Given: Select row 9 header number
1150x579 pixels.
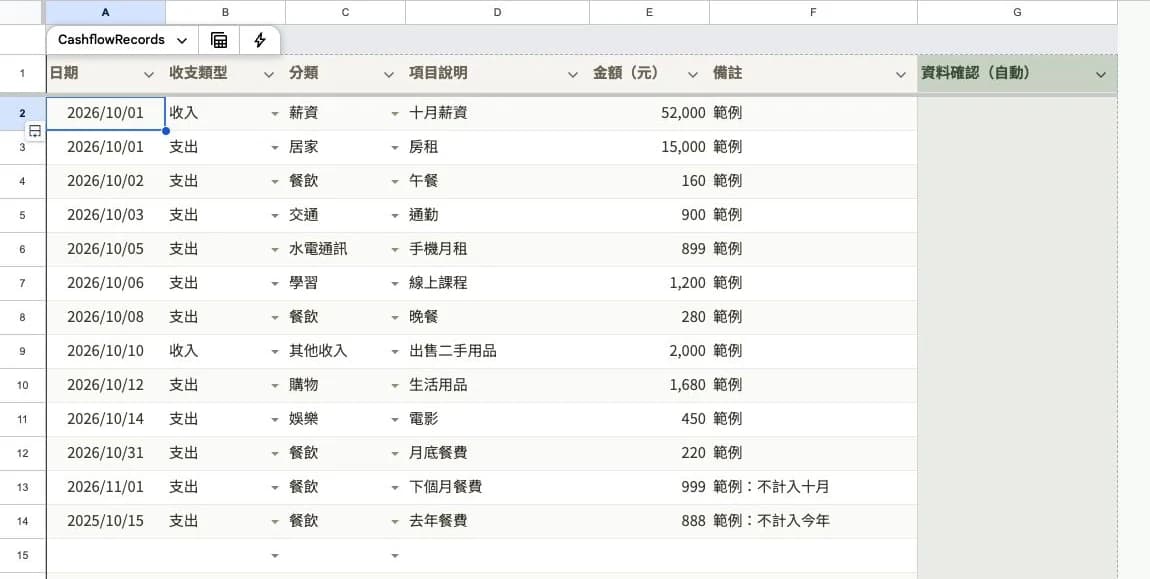Looking at the screenshot, I should [x=23, y=352].
